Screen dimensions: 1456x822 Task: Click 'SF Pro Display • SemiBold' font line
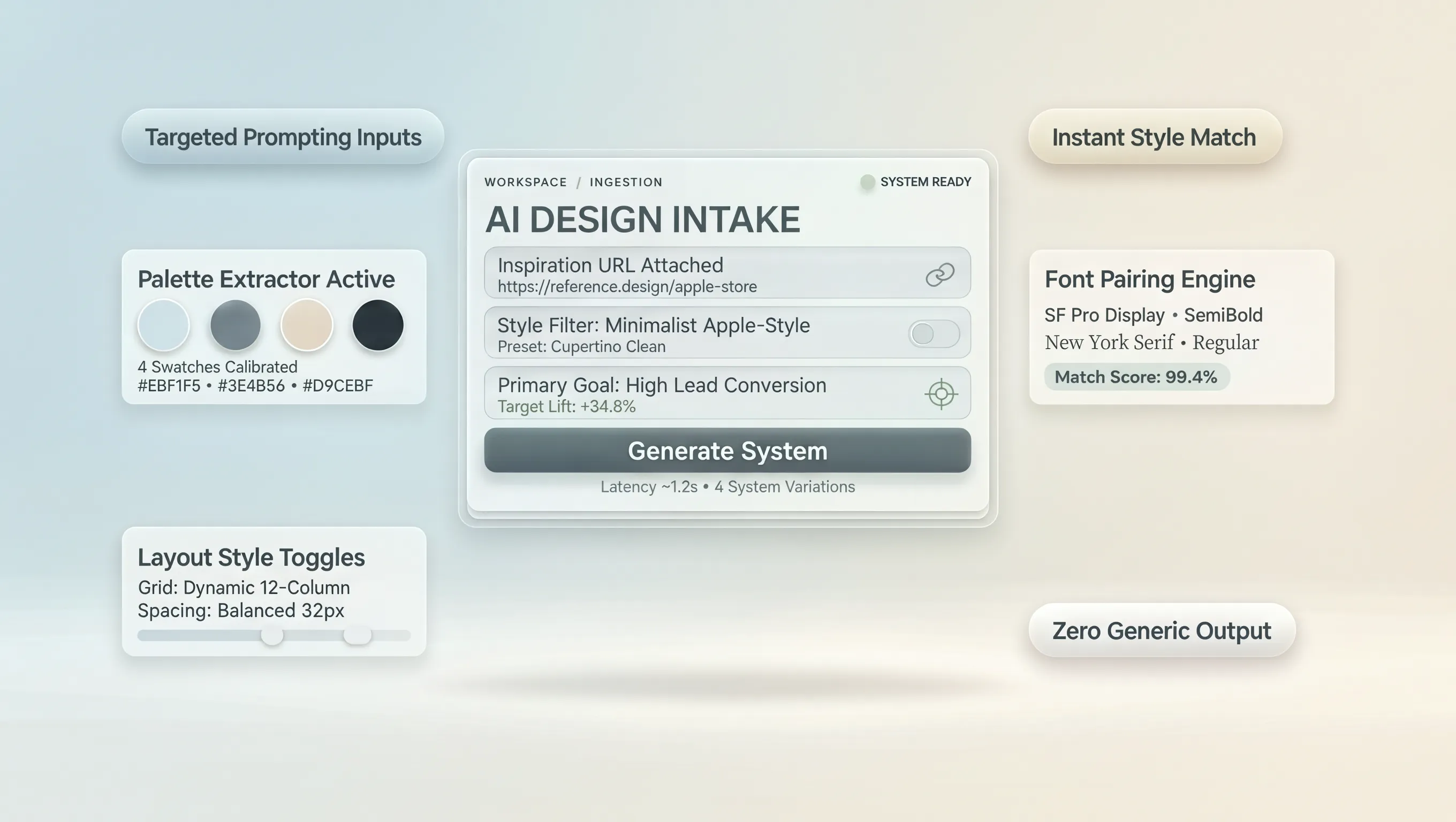point(1154,315)
